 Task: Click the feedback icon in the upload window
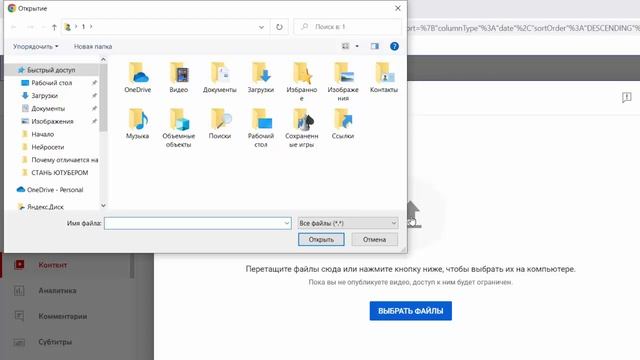[x=627, y=97]
